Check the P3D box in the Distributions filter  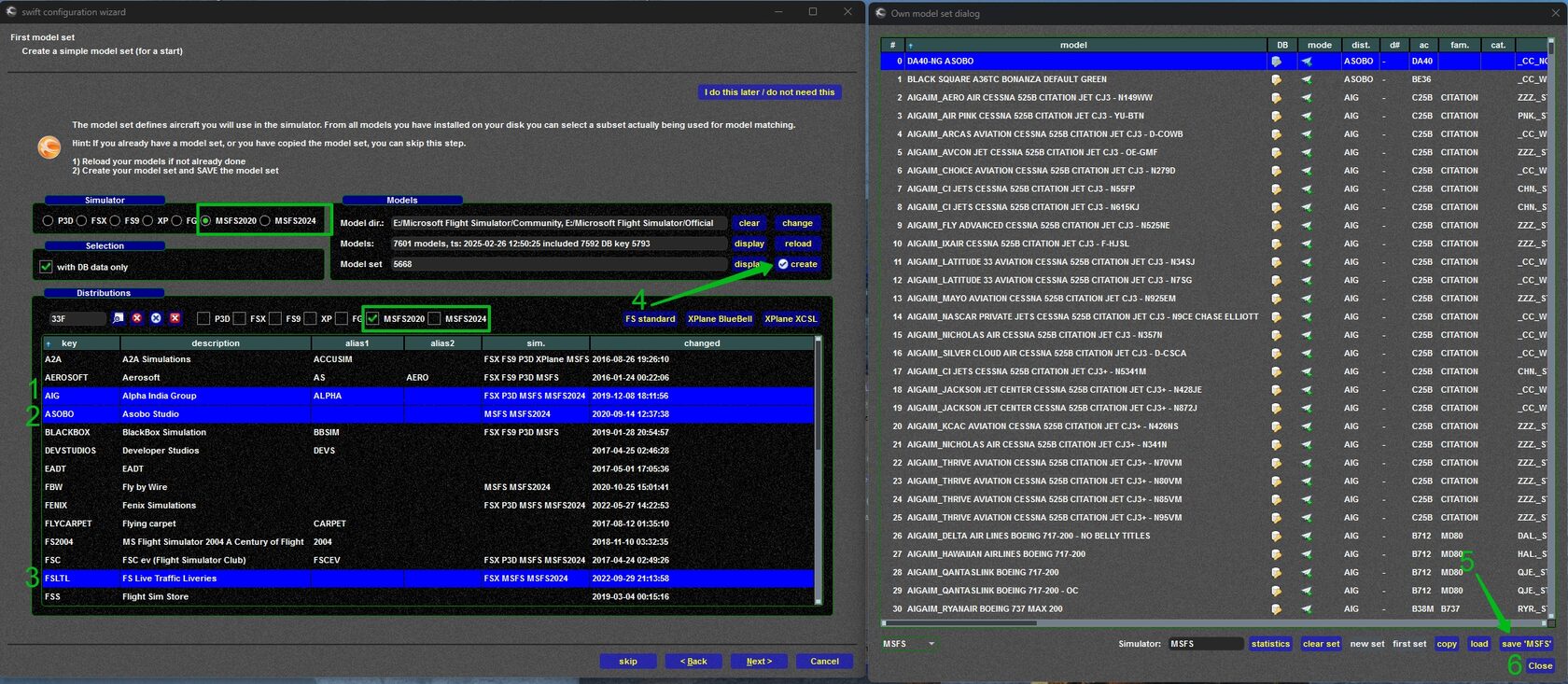coord(203,319)
